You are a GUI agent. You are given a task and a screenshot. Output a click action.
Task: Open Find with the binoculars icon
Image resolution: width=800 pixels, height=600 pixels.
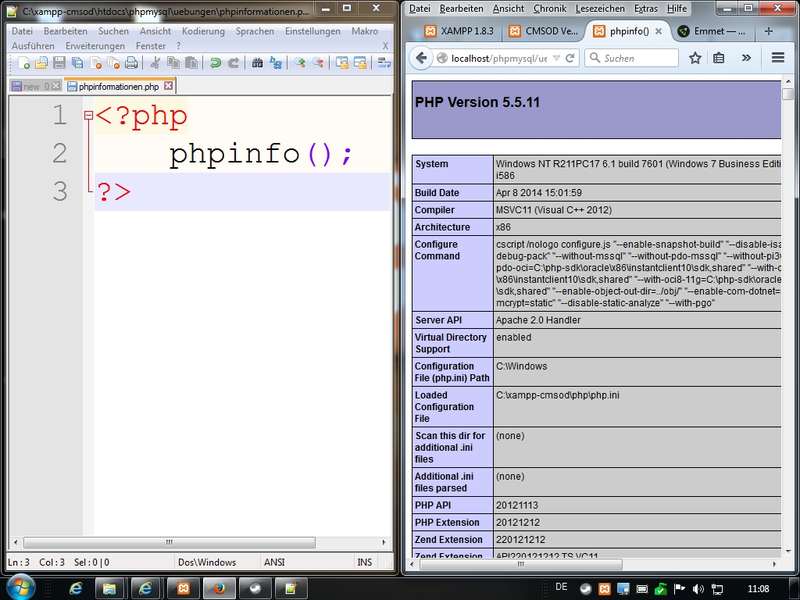point(257,63)
